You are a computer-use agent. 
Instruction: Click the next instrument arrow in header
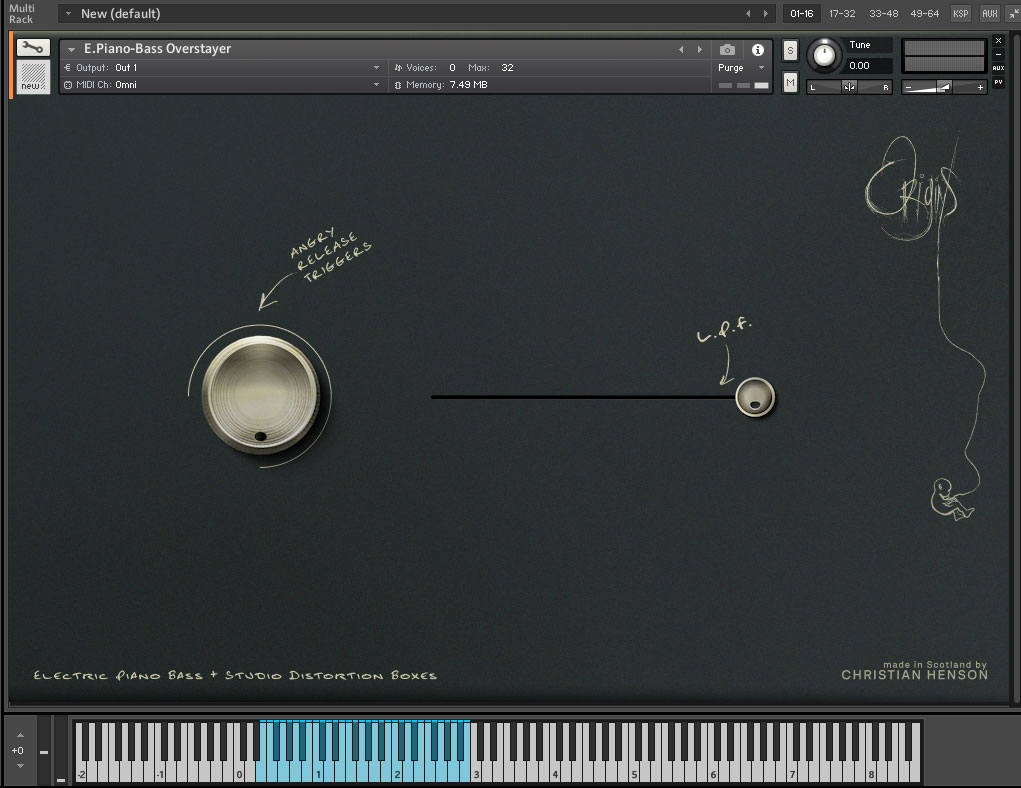click(x=699, y=49)
